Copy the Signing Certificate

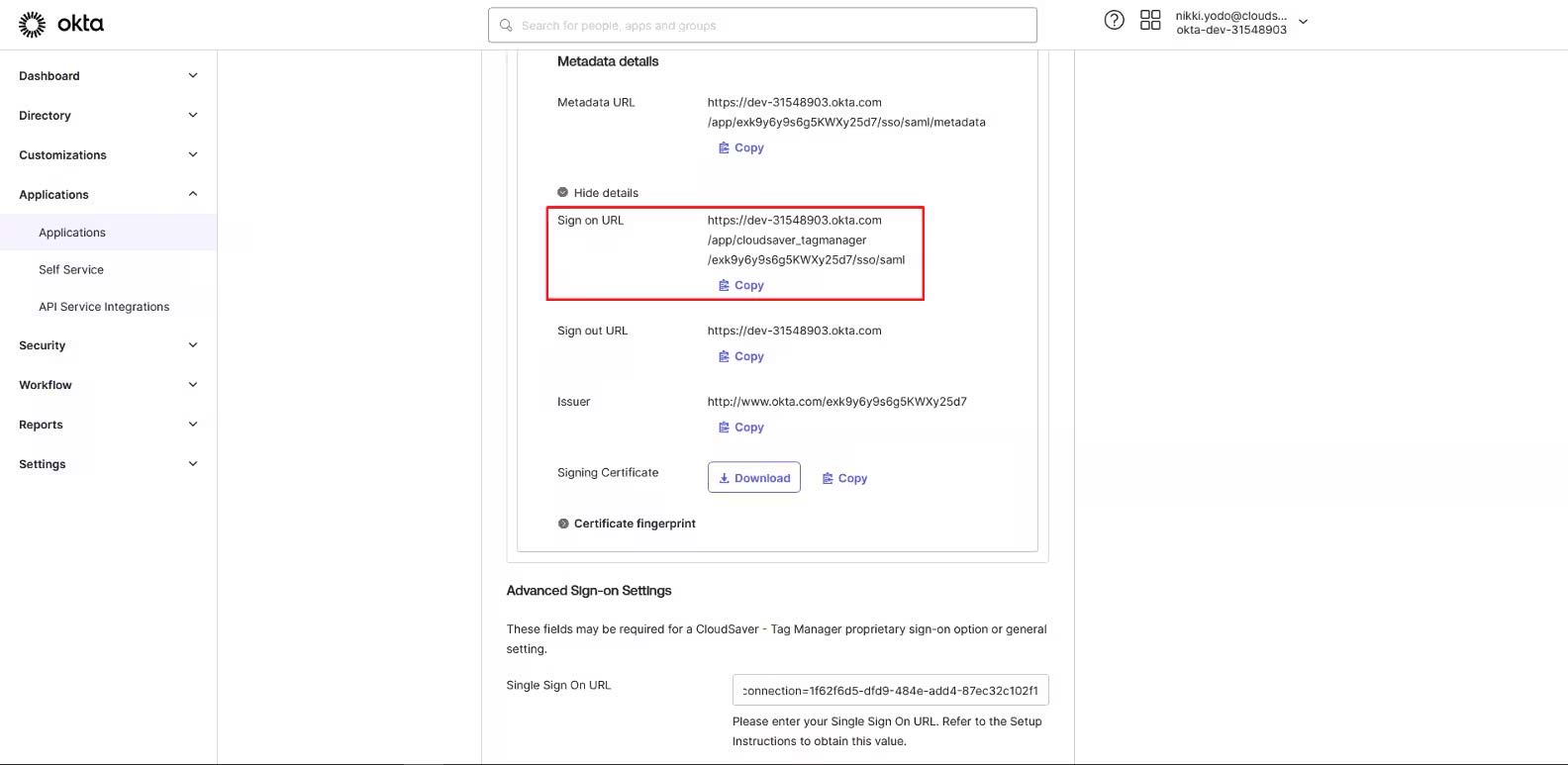[x=844, y=478]
